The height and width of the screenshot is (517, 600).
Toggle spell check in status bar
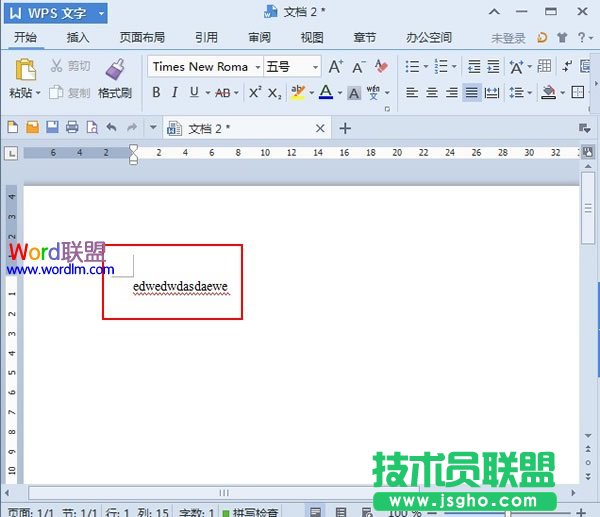pyautogui.click(x=250, y=512)
